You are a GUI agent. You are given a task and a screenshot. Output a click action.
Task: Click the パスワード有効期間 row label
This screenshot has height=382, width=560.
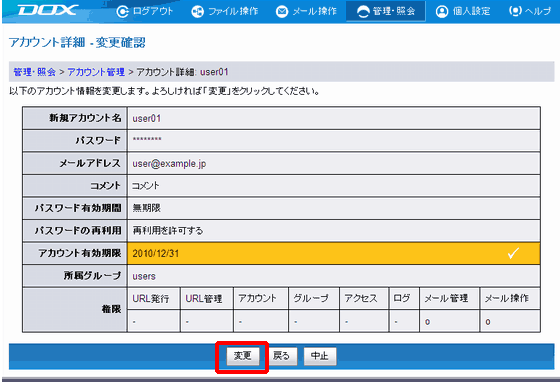(78, 208)
